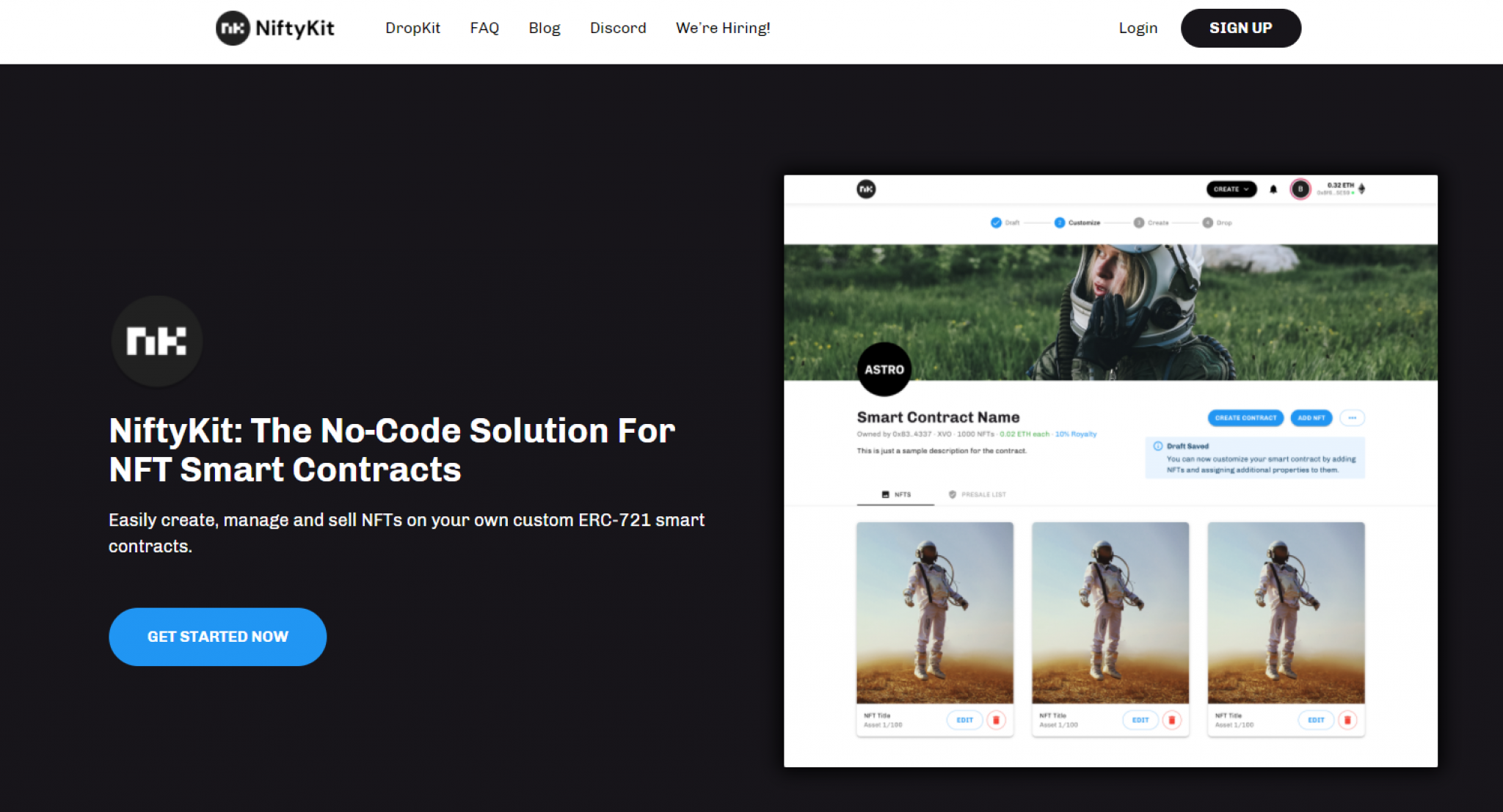Open the FAQ navigation link

tap(484, 28)
